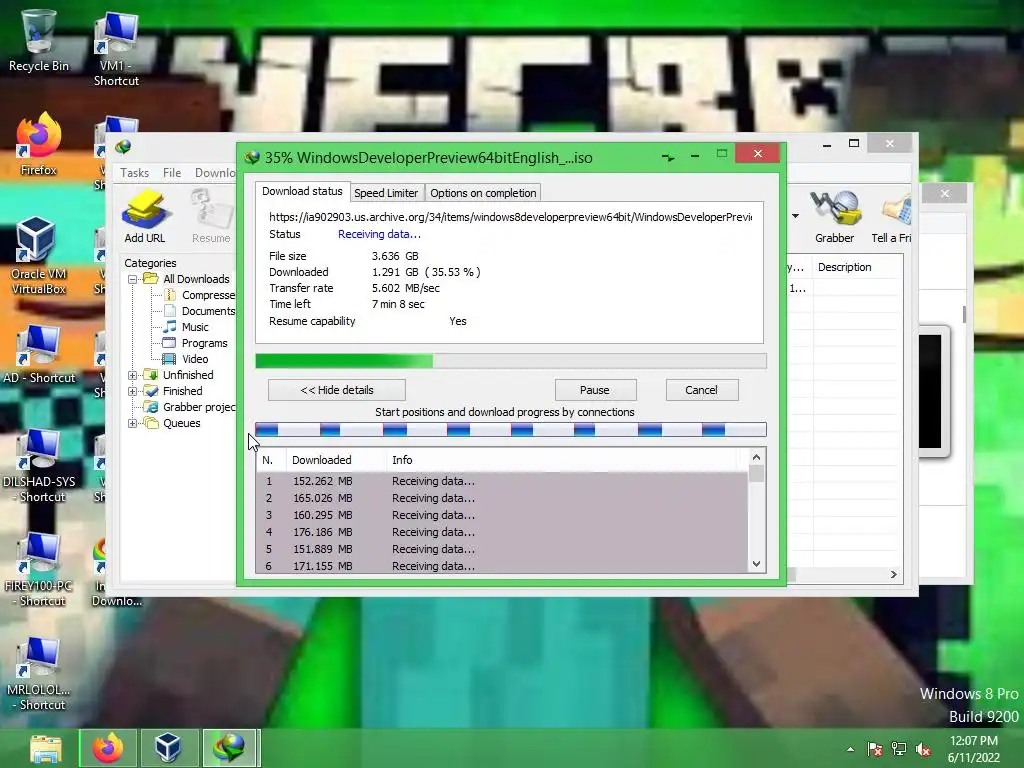Select the Documents category
Screen dimensions: 1024x768
(x=199, y=311)
